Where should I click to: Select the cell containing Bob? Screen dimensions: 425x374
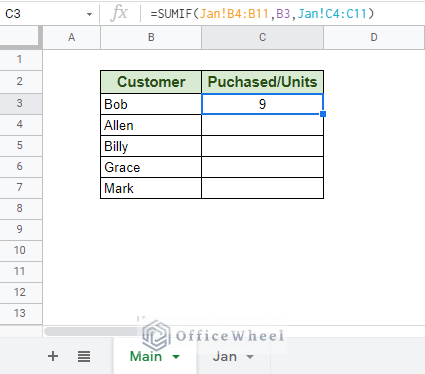point(151,104)
